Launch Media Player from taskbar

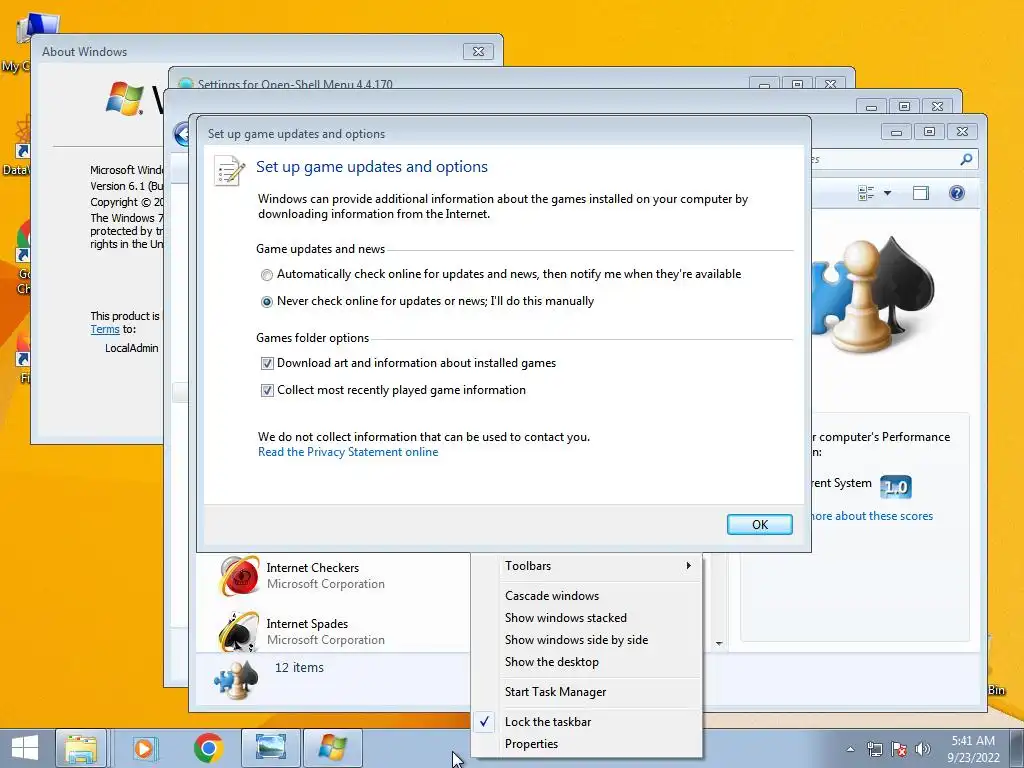tap(144, 748)
